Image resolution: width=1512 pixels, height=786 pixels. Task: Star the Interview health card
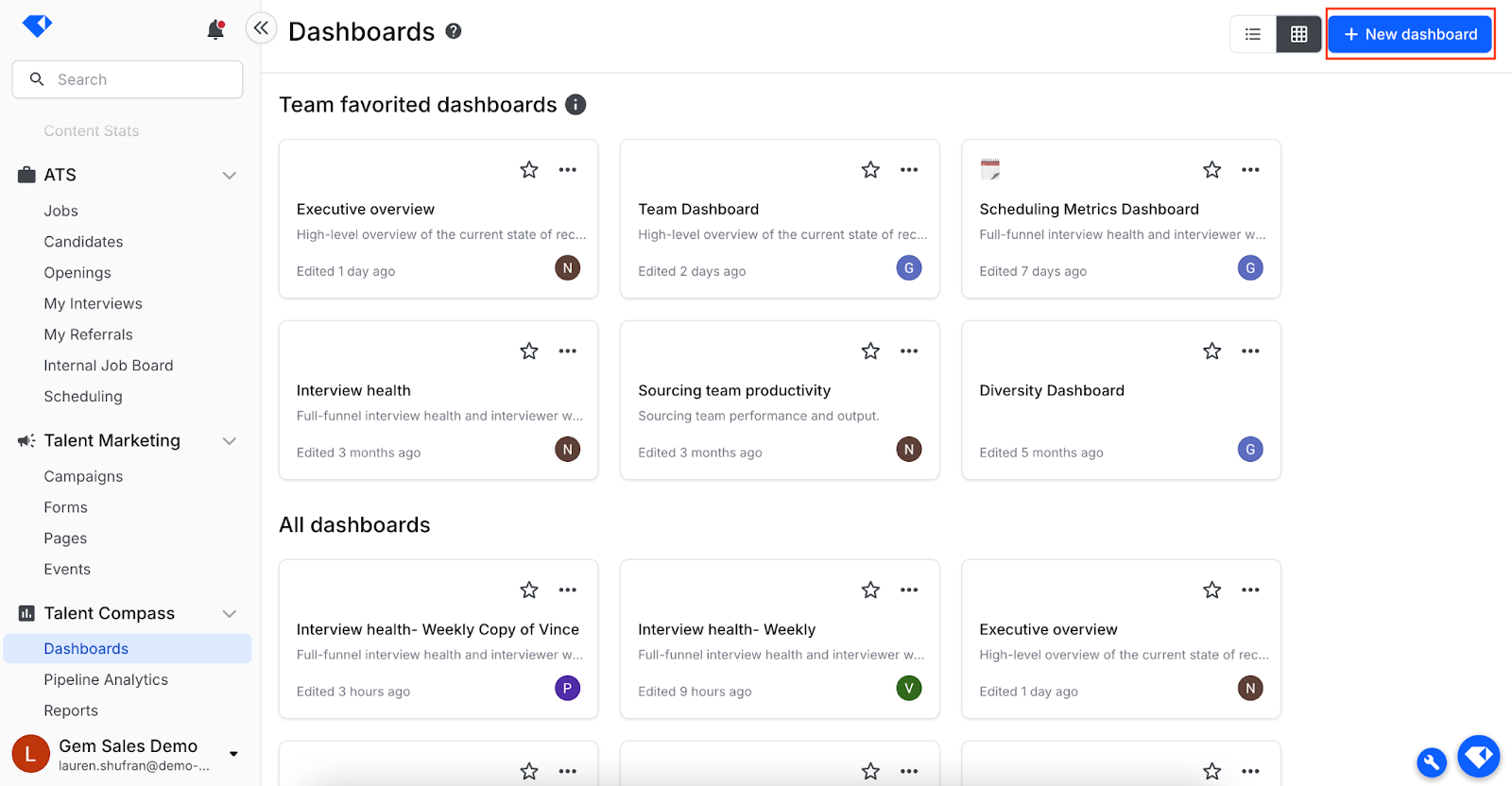pyautogui.click(x=529, y=351)
